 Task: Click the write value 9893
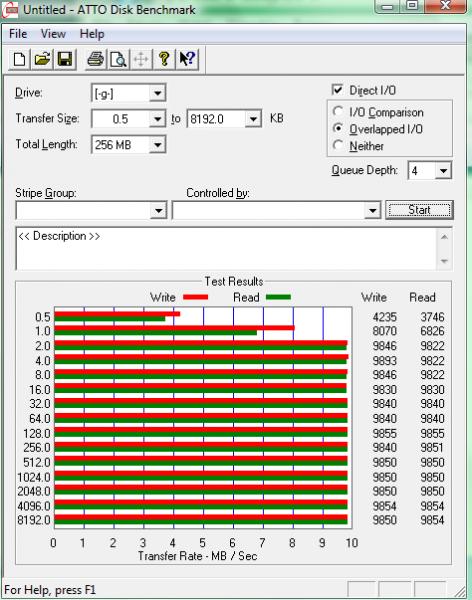(384, 360)
